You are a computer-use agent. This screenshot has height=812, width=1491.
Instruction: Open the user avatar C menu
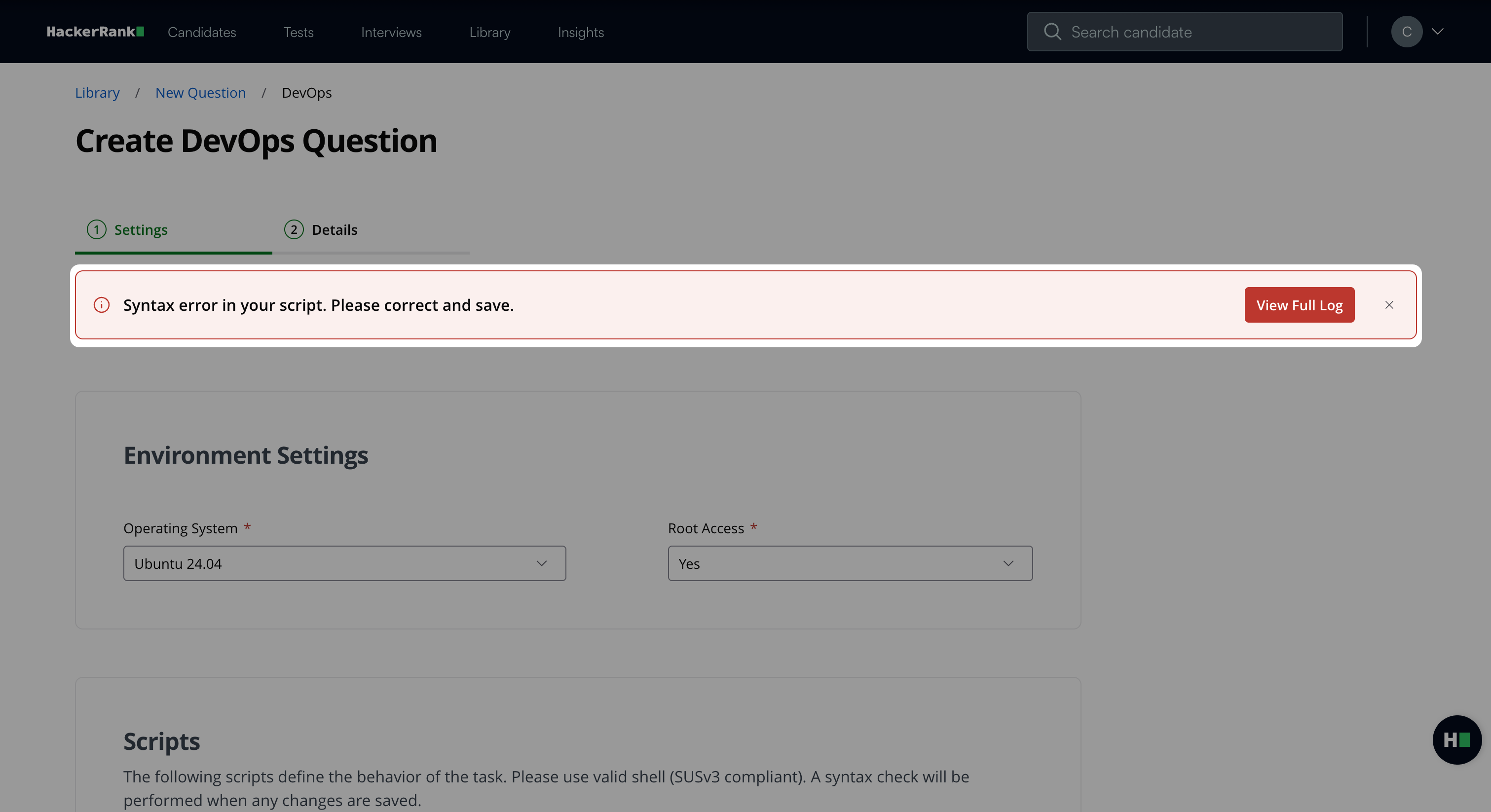(1407, 32)
